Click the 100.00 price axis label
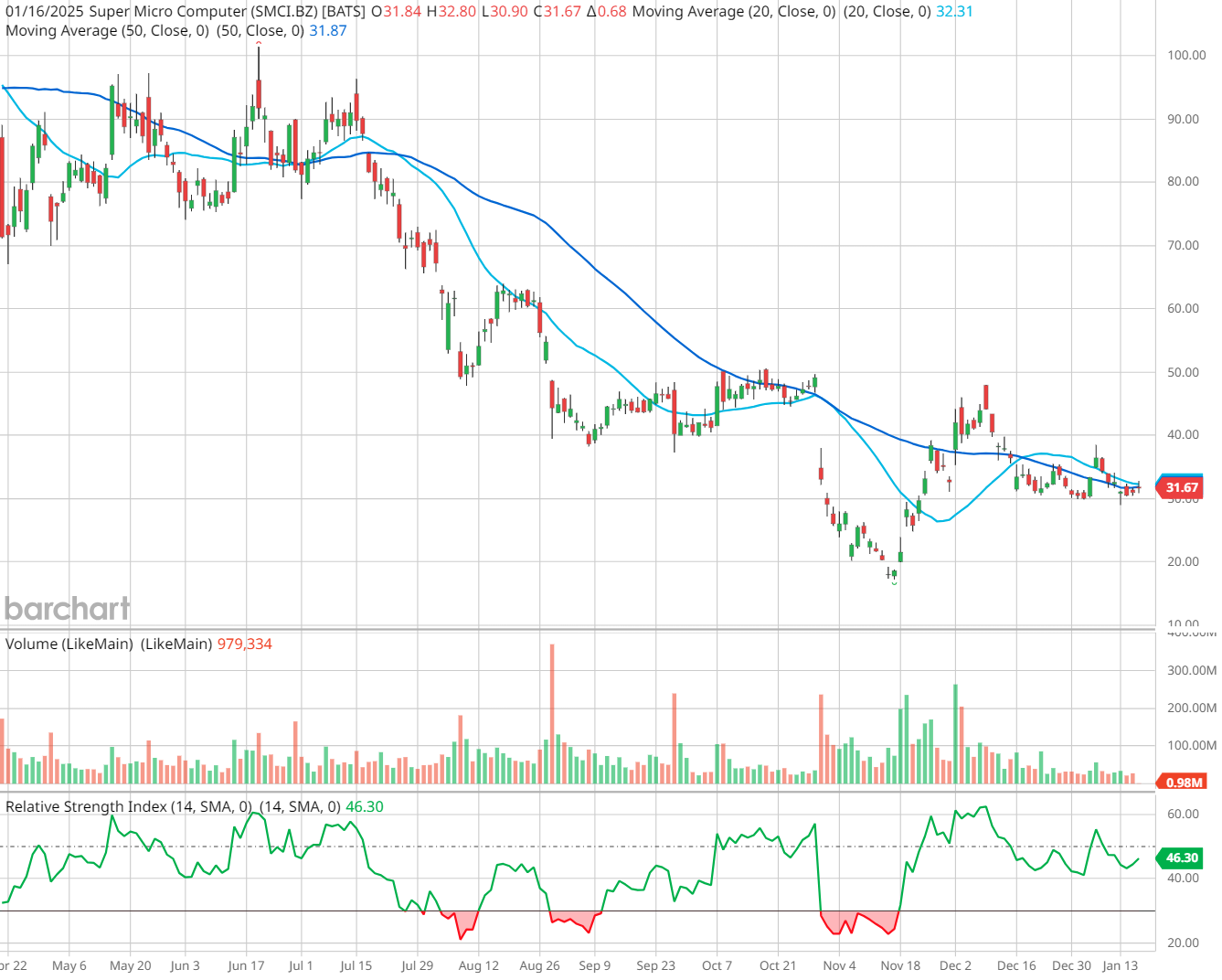1222x980 pixels. pyautogui.click(x=1186, y=55)
